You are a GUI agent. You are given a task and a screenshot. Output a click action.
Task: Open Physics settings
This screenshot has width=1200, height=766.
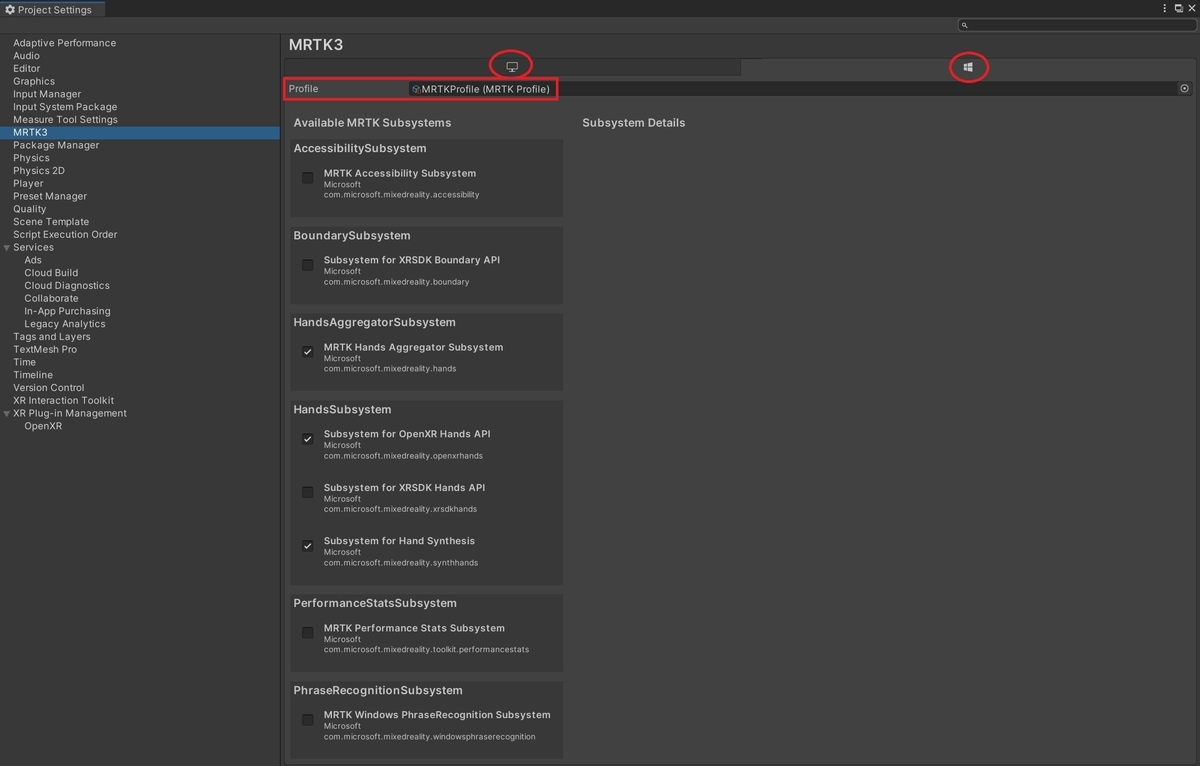pos(31,158)
